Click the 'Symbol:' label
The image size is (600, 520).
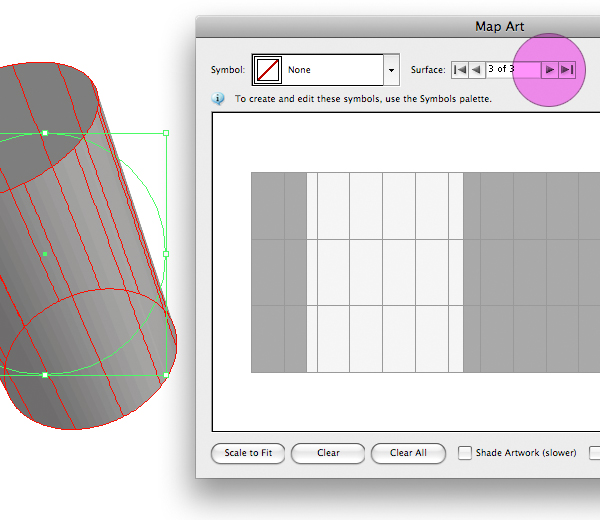[228, 70]
